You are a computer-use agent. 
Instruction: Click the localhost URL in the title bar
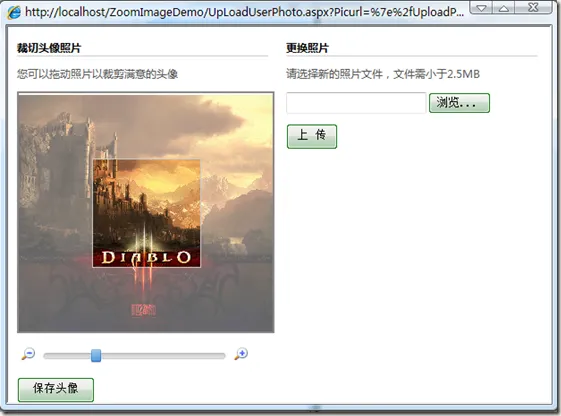pyautogui.click(x=244, y=12)
